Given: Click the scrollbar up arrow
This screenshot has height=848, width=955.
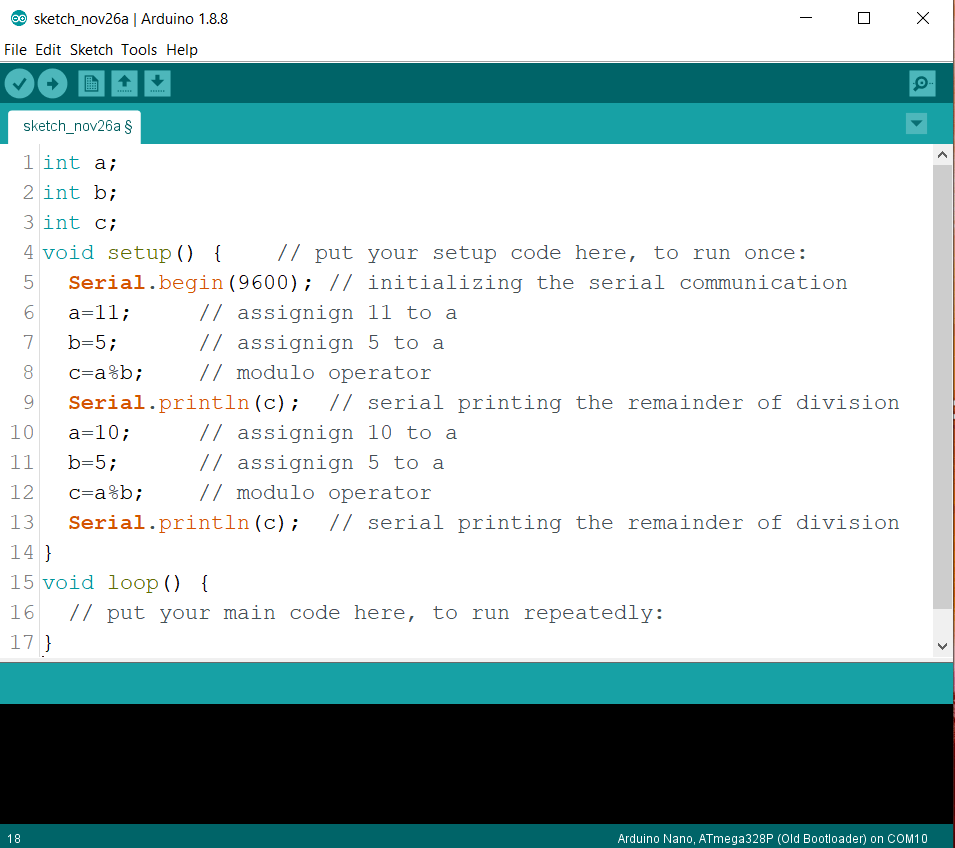Looking at the screenshot, I should [942, 153].
